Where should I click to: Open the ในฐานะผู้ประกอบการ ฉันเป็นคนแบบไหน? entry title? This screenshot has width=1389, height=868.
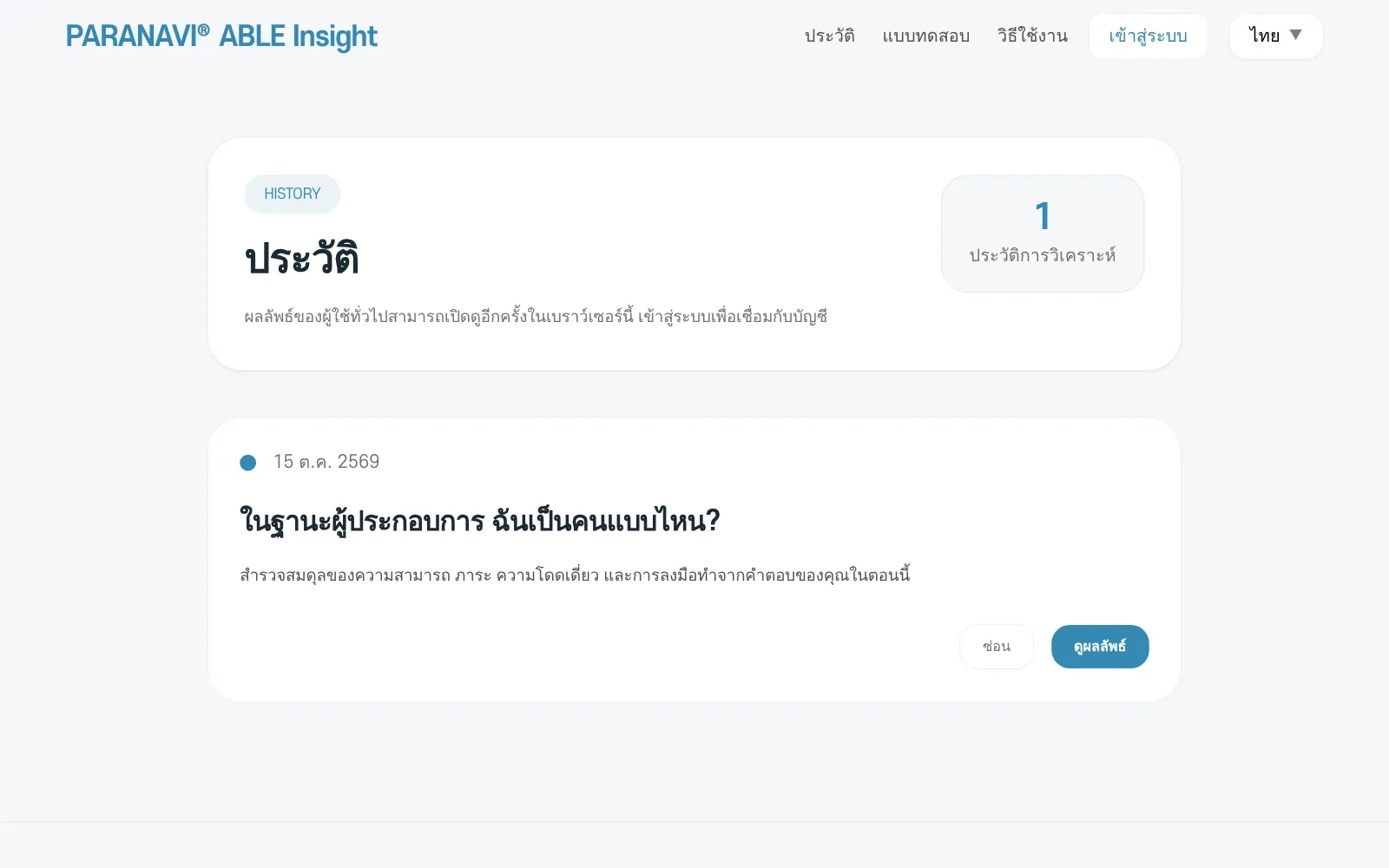[480, 521]
